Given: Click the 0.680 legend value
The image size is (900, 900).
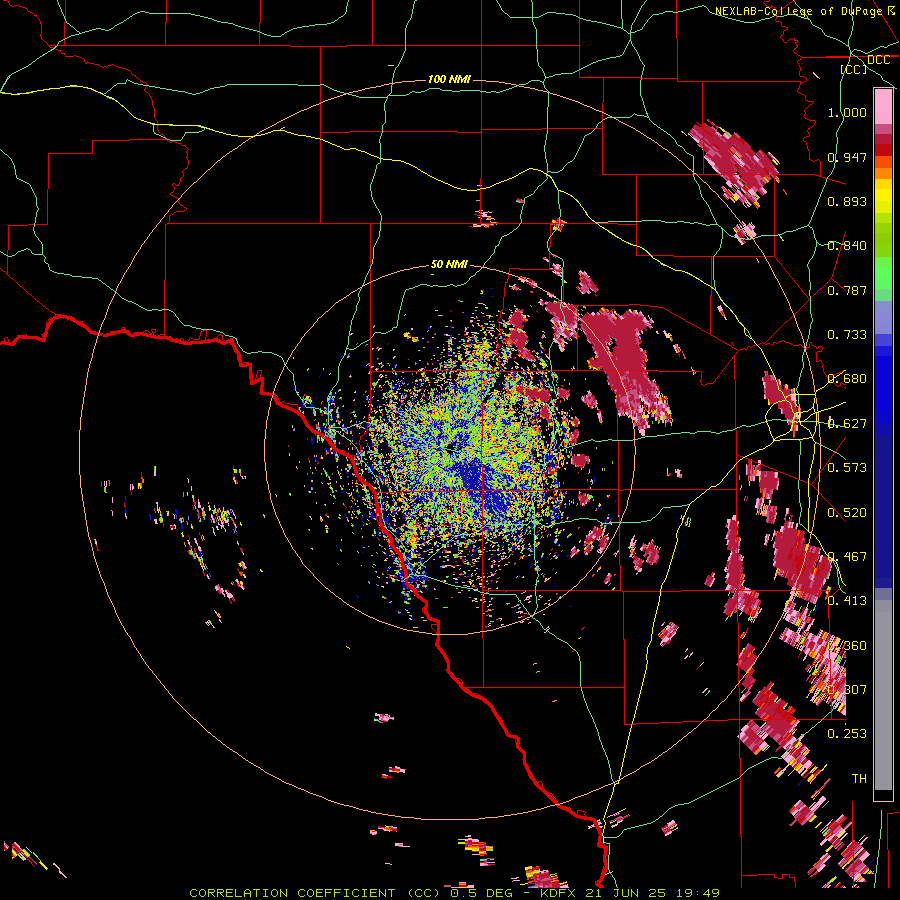Looking at the screenshot, I should (847, 379).
